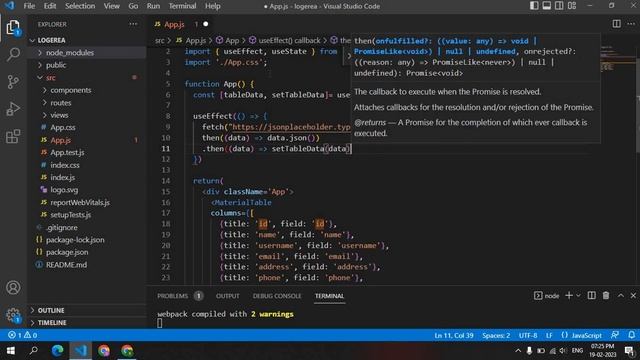Click the errors and warnings status indicator
Image resolution: width=640 pixels, height=360 pixels.
click(x=22, y=335)
